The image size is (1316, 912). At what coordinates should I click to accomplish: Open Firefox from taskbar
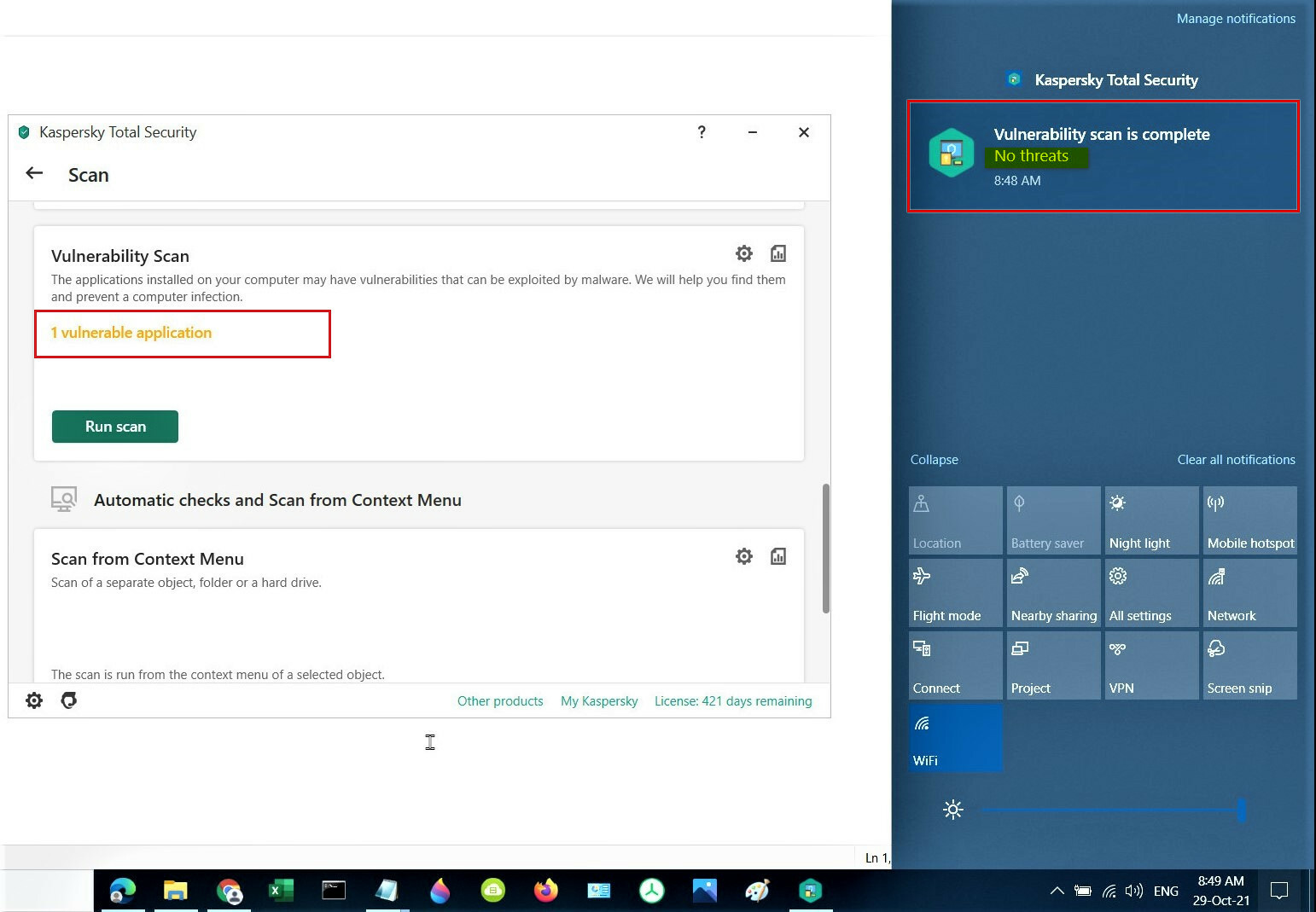(x=546, y=891)
